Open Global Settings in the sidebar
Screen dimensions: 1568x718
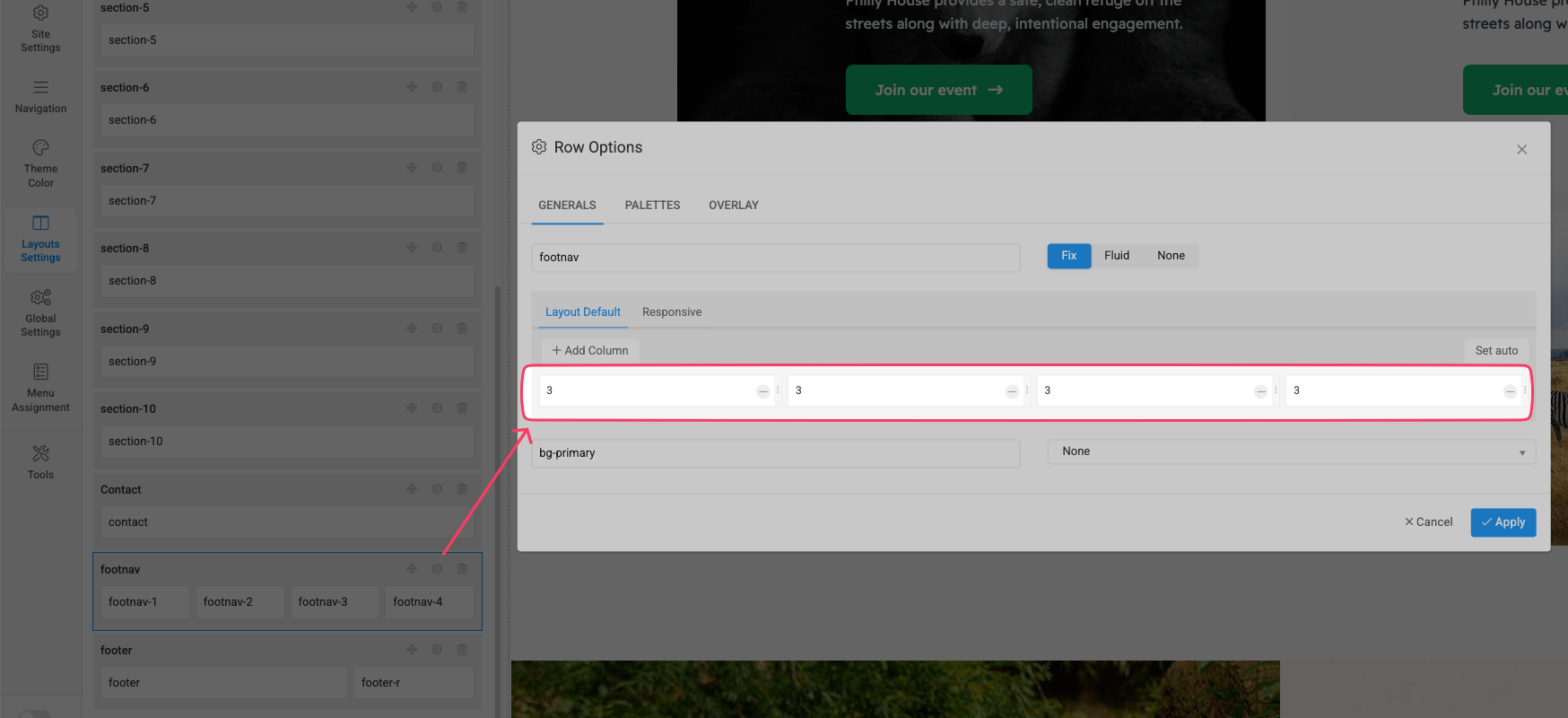pos(40,312)
